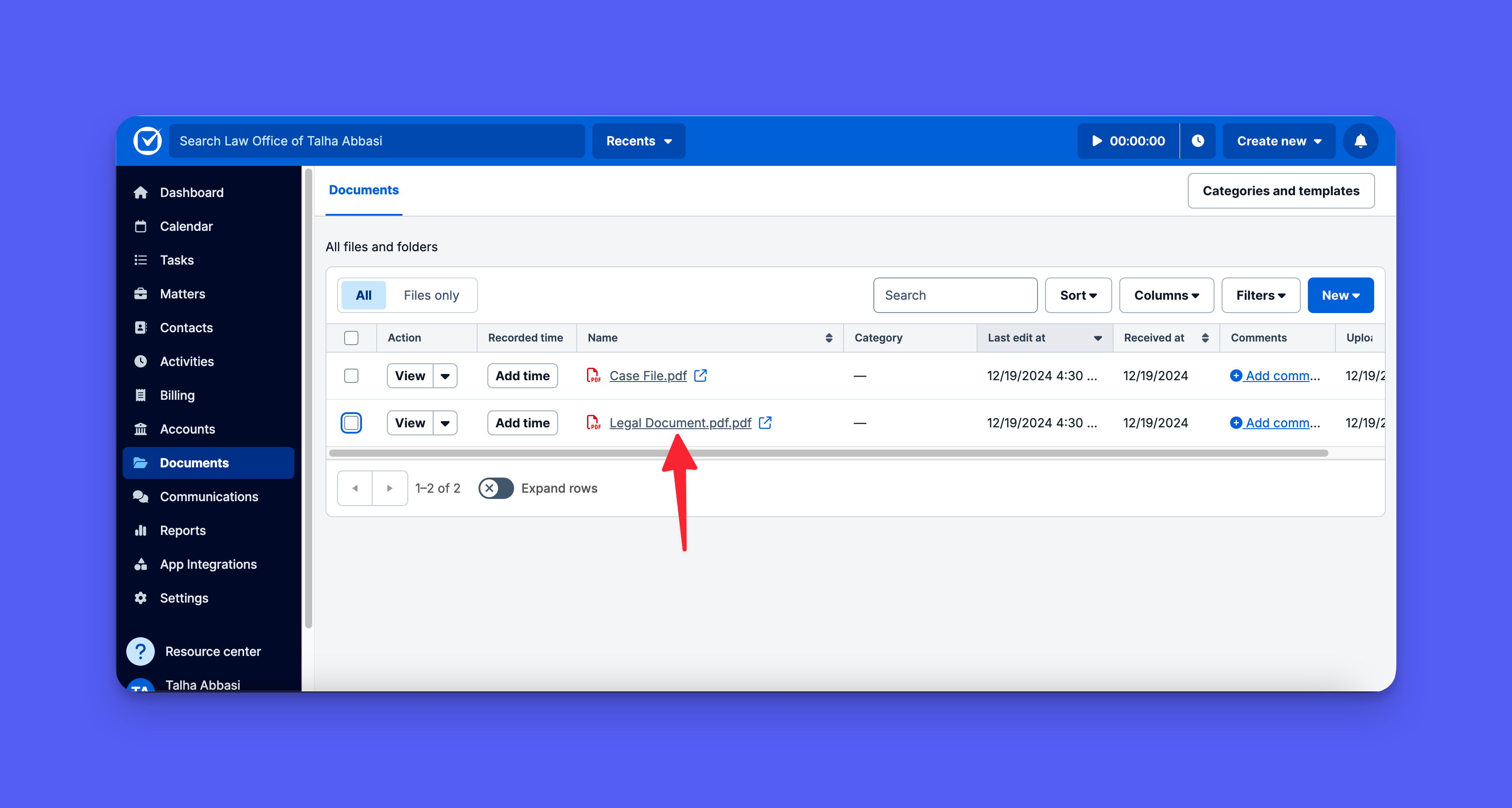Open Legal Document.pdf external link icon
The image size is (1512, 808).
coord(765,422)
